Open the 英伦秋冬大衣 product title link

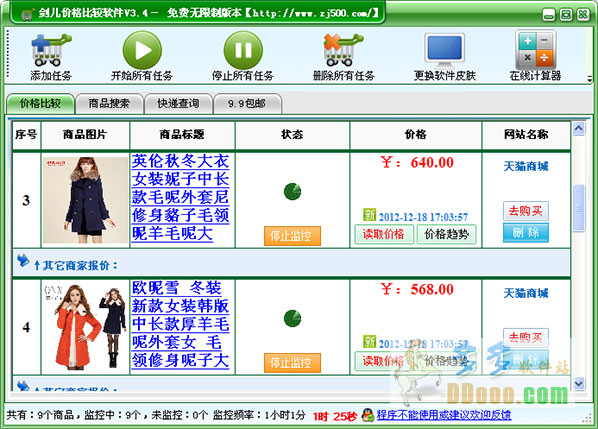click(x=180, y=197)
